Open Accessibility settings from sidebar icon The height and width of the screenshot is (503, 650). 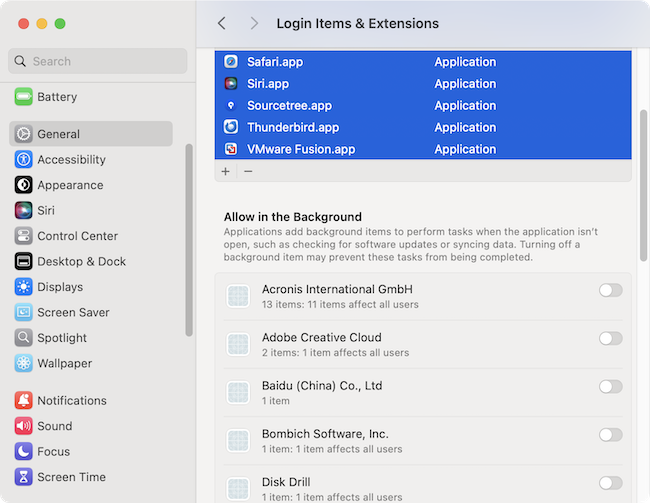(23, 160)
